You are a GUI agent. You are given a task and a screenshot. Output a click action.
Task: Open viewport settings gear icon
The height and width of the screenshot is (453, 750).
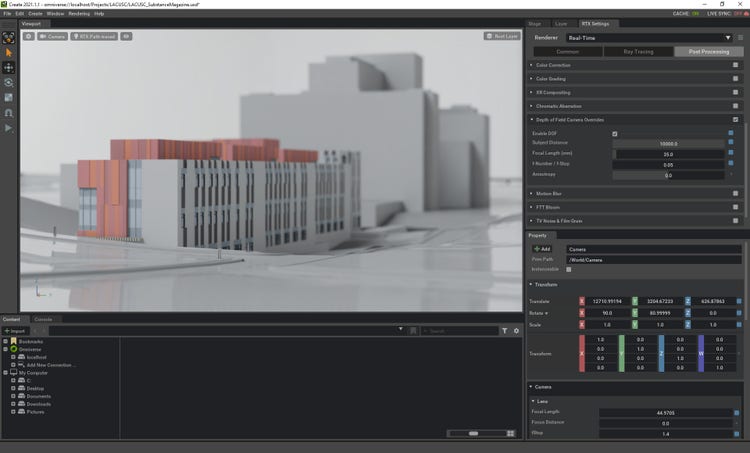[x=29, y=36]
